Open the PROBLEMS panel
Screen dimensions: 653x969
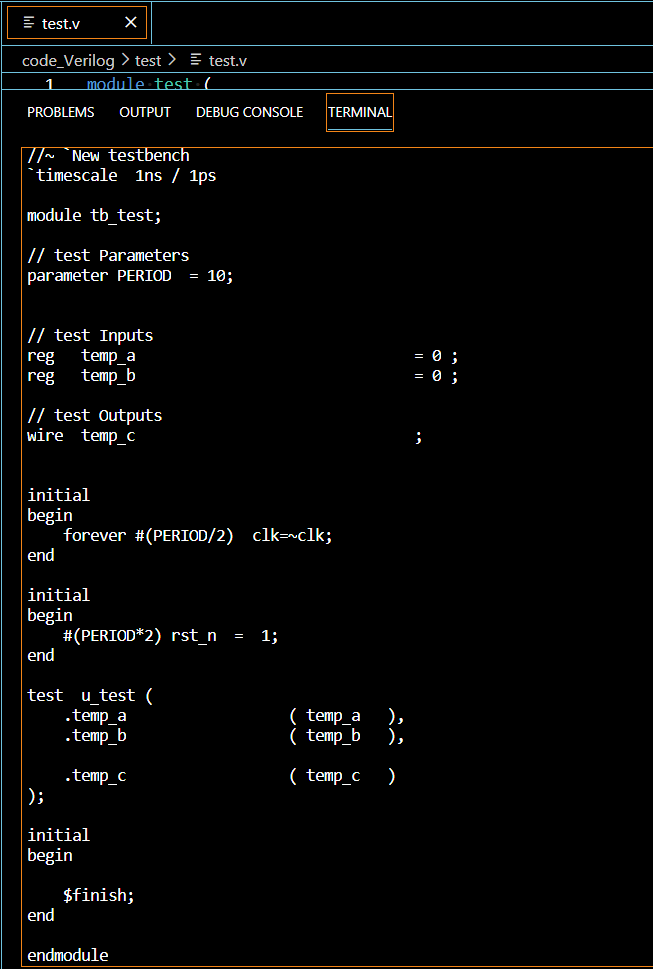(x=60, y=112)
